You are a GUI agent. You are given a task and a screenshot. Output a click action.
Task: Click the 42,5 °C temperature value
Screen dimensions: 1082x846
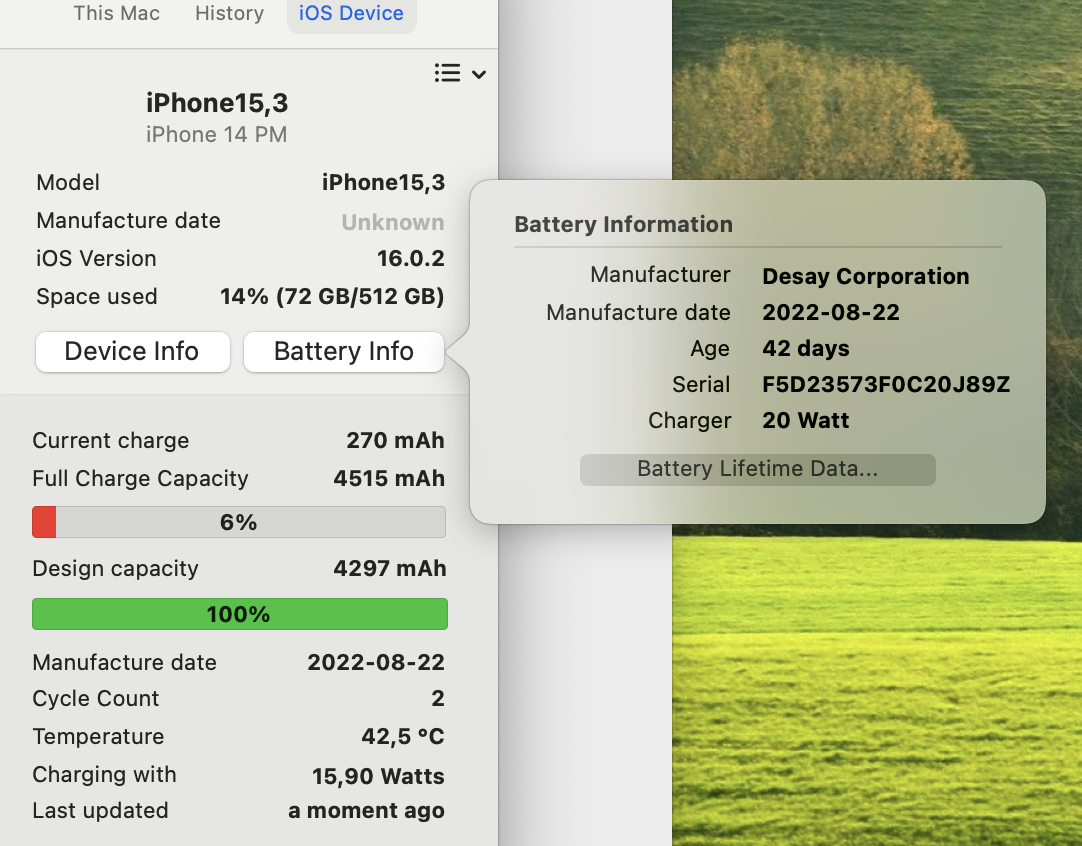point(403,736)
